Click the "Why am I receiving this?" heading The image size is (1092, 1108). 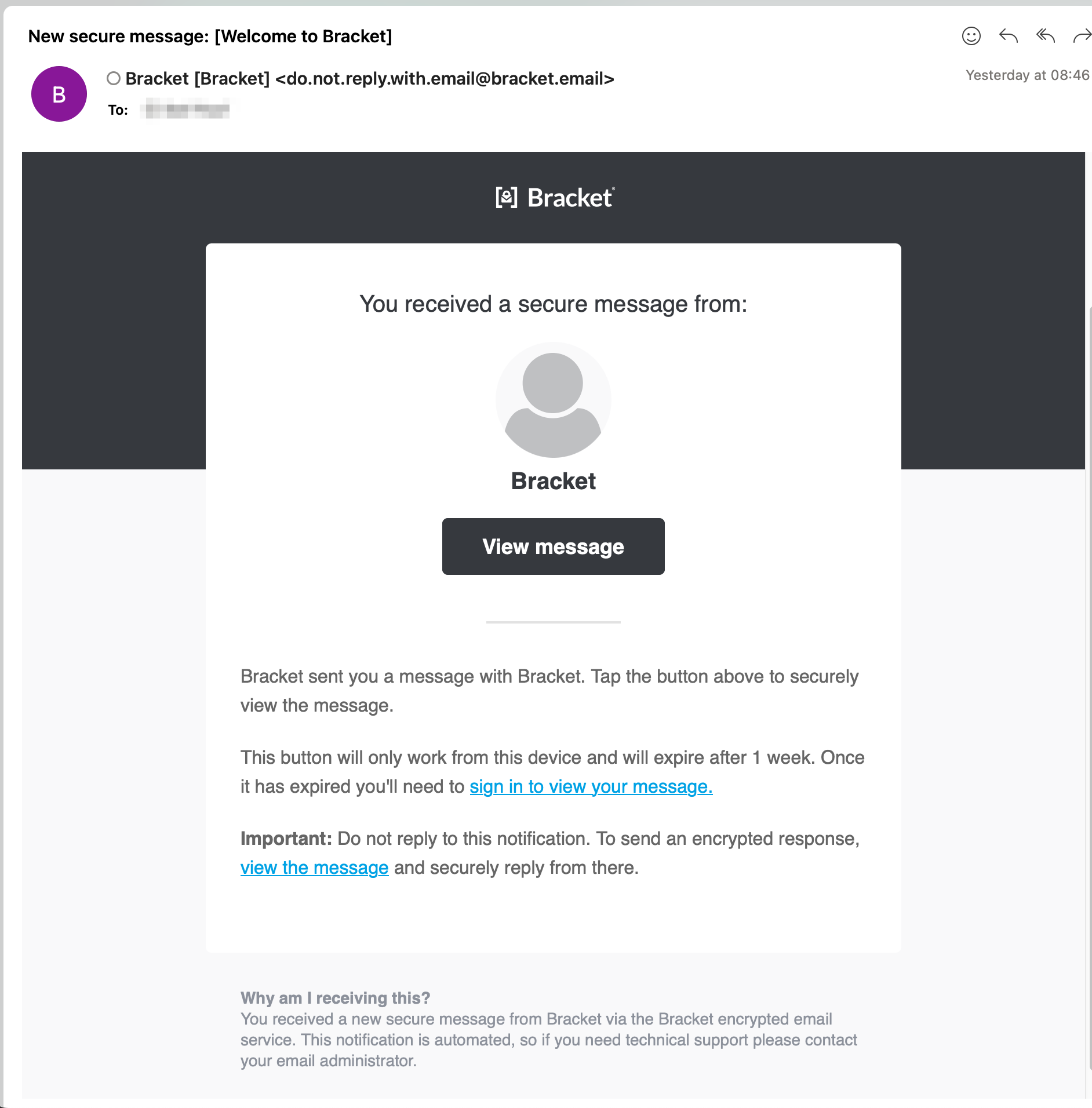coord(335,998)
